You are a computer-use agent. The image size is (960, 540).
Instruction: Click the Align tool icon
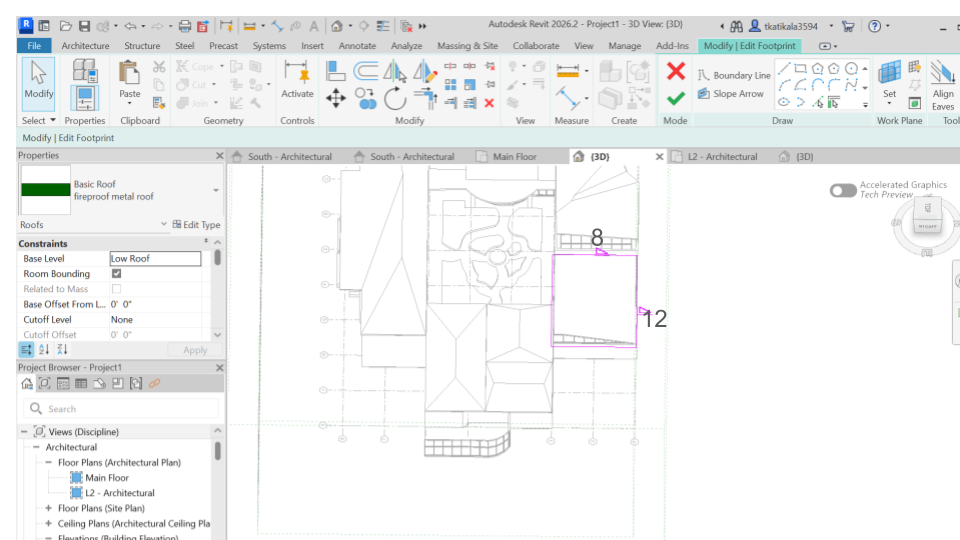click(x=336, y=71)
